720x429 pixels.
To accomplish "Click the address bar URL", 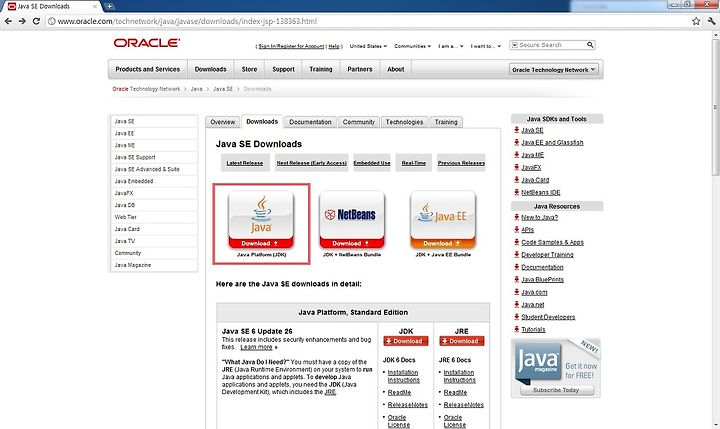I will point(187,21).
